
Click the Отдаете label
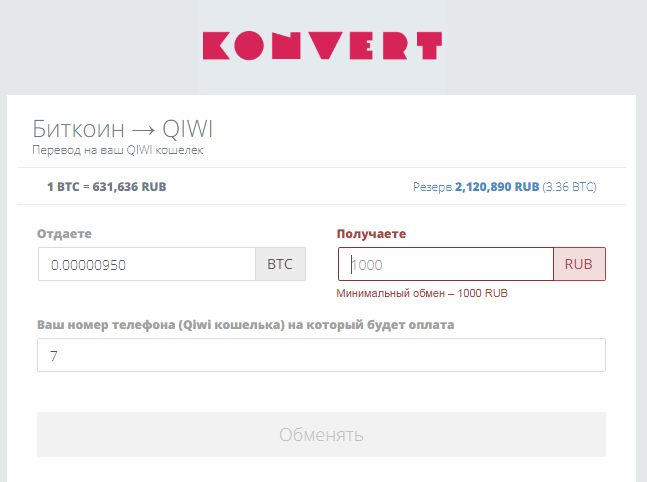pyautogui.click(x=64, y=234)
